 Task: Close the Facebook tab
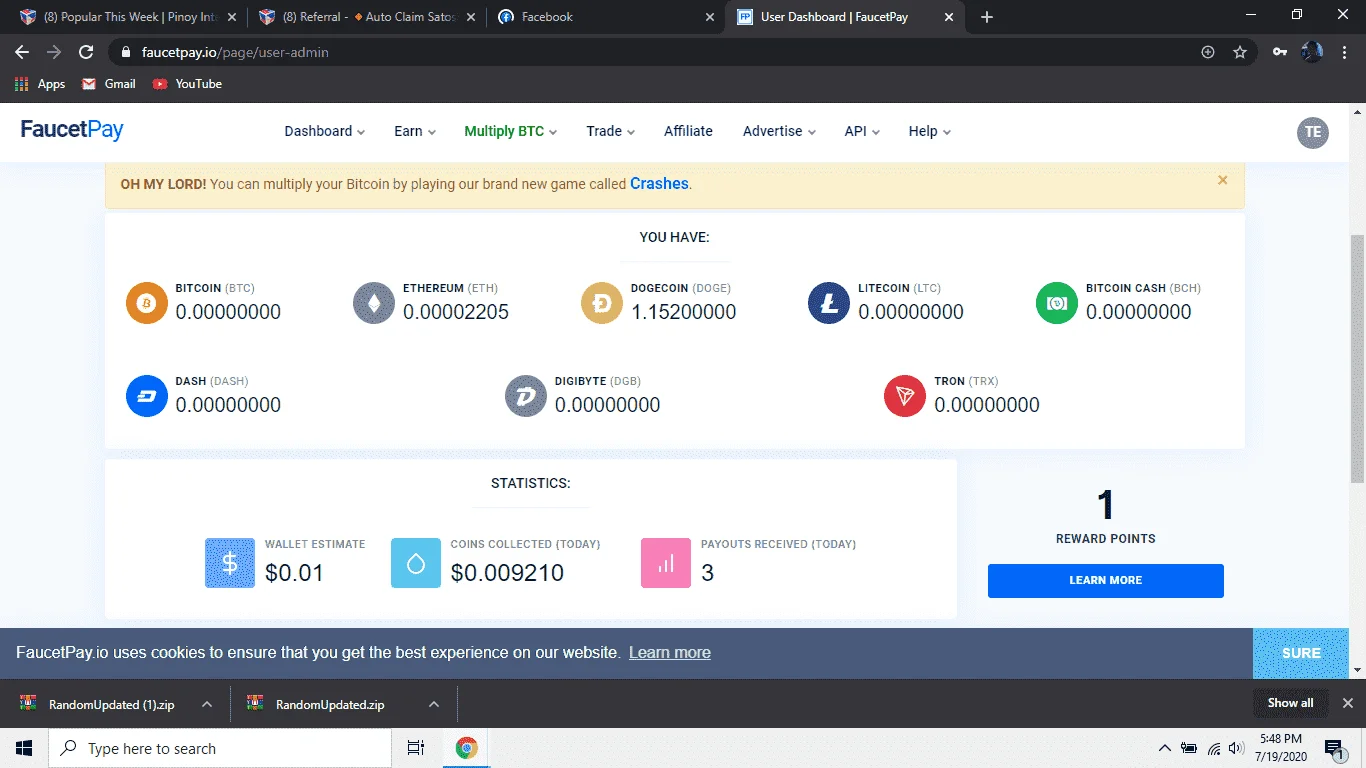pyautogui.click(x=710, y=17)
